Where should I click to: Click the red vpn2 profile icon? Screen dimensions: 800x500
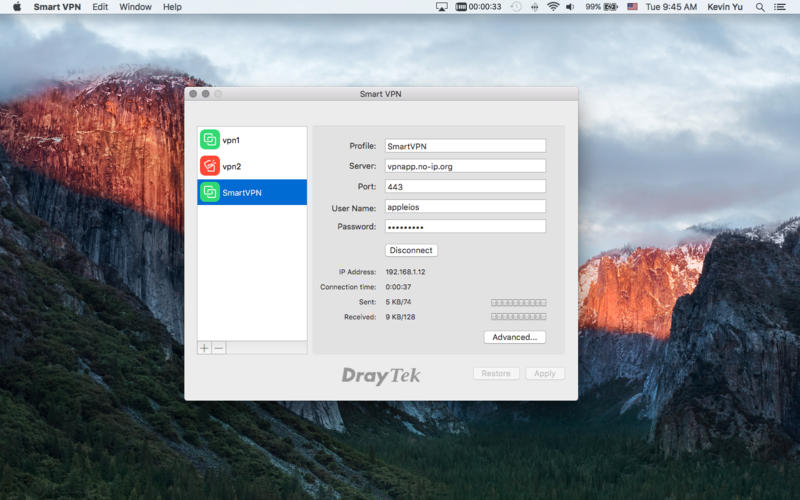[210, 166]
